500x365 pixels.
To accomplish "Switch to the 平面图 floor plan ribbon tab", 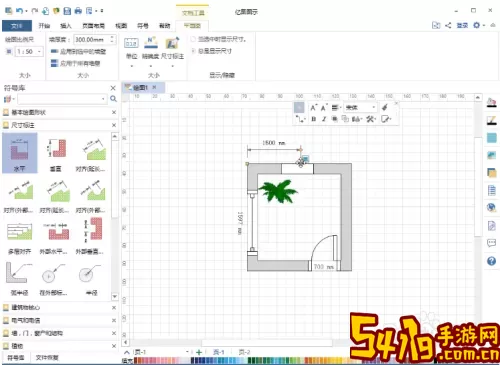I will point(192,26).
